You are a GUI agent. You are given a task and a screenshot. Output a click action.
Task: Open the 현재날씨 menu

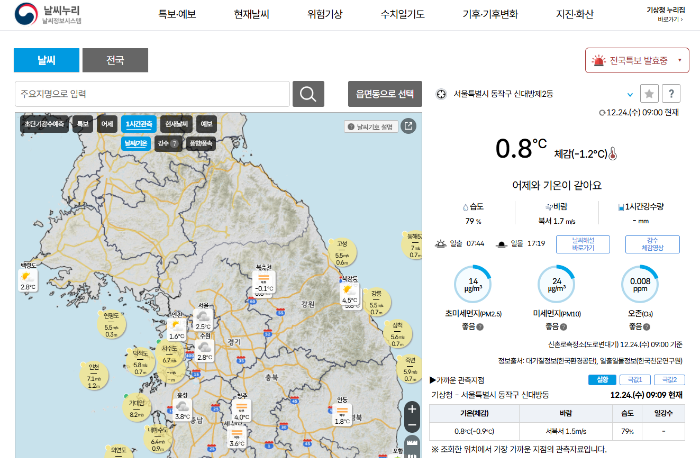[251, 14]
